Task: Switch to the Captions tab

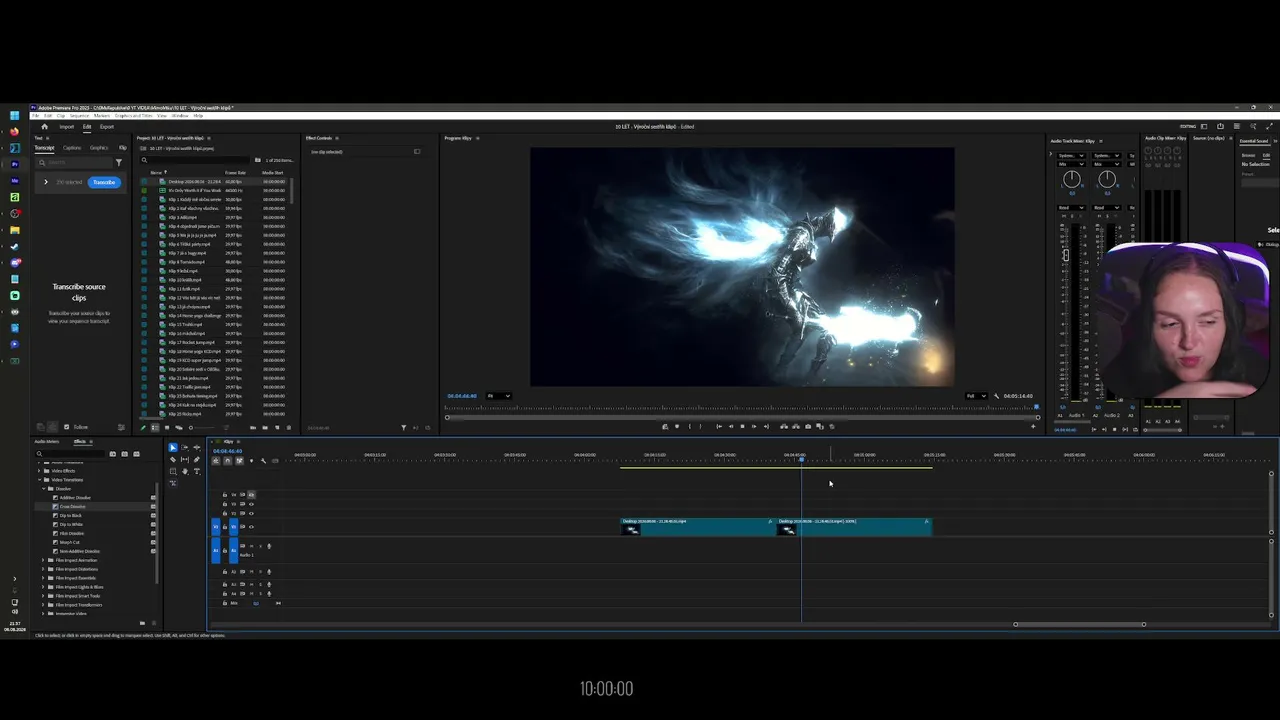Action: 72,148
